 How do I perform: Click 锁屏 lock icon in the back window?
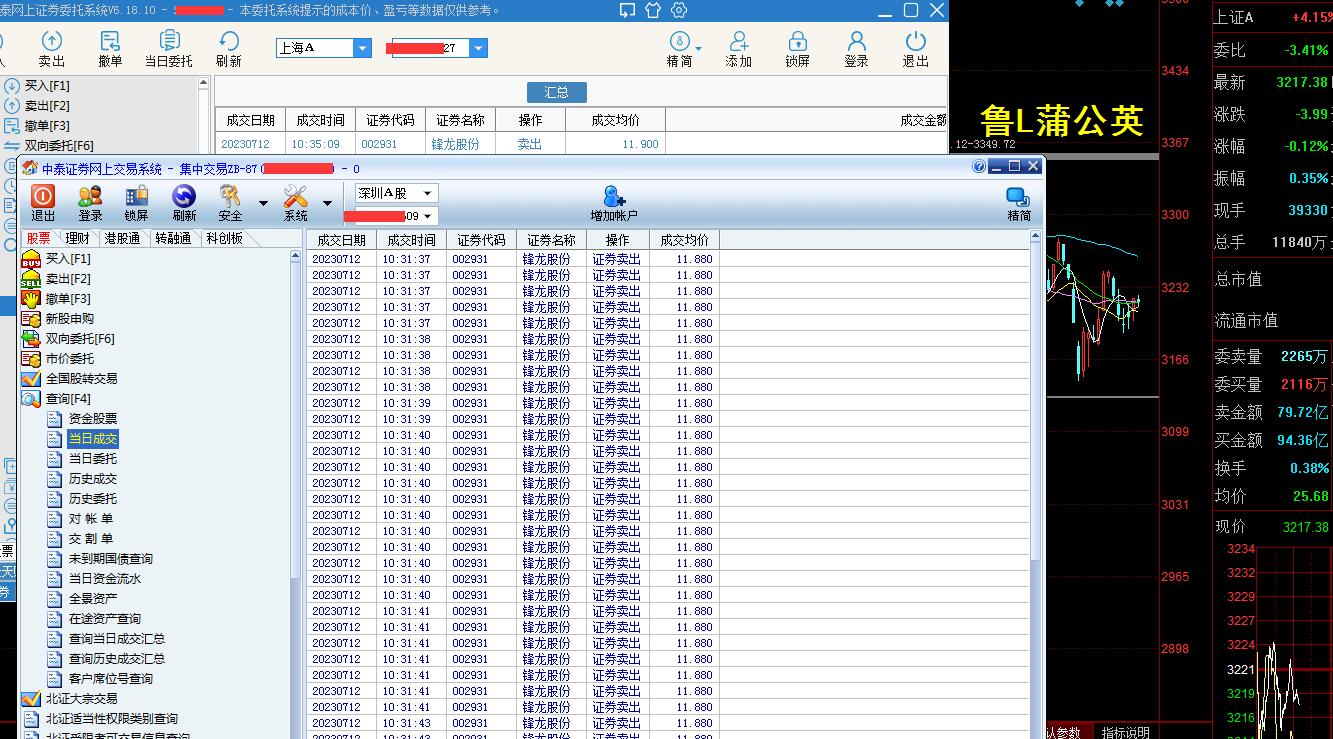(797, 49)
